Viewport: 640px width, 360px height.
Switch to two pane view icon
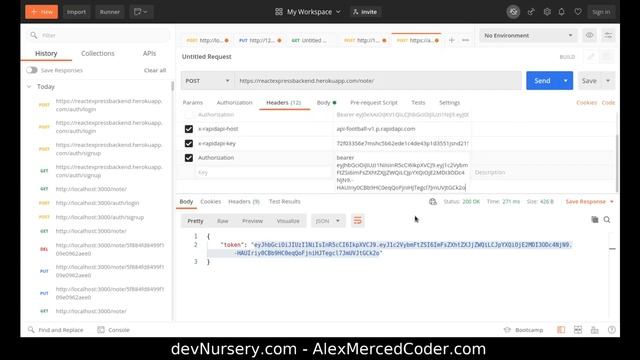(578, 330)
